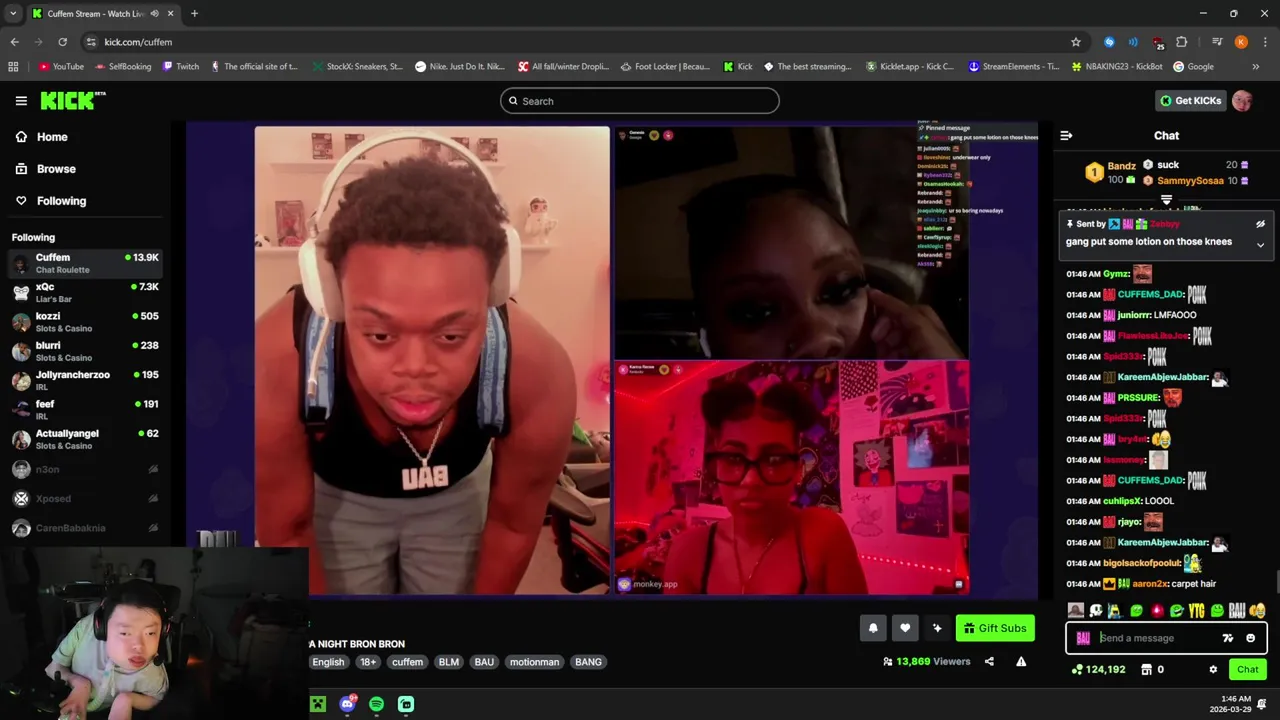The height and width of the screenshot is (720, 1280).
Task: Select xQc channel in Following list
Action: [85, 292]
